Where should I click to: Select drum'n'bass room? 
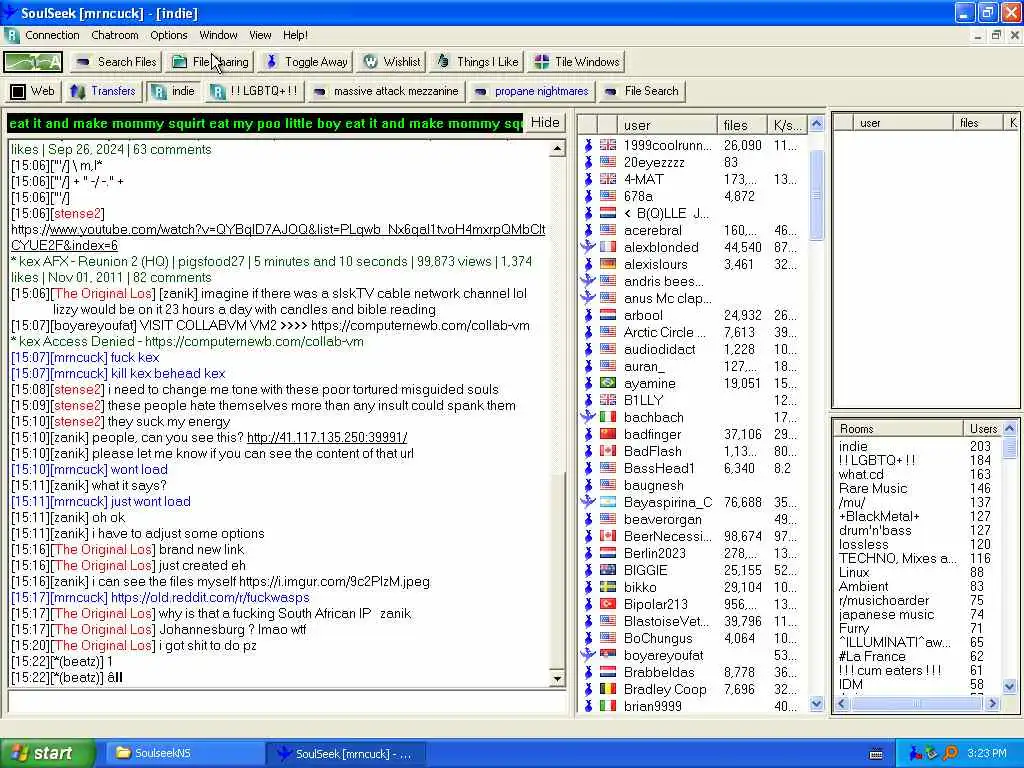tap(875, 530)
